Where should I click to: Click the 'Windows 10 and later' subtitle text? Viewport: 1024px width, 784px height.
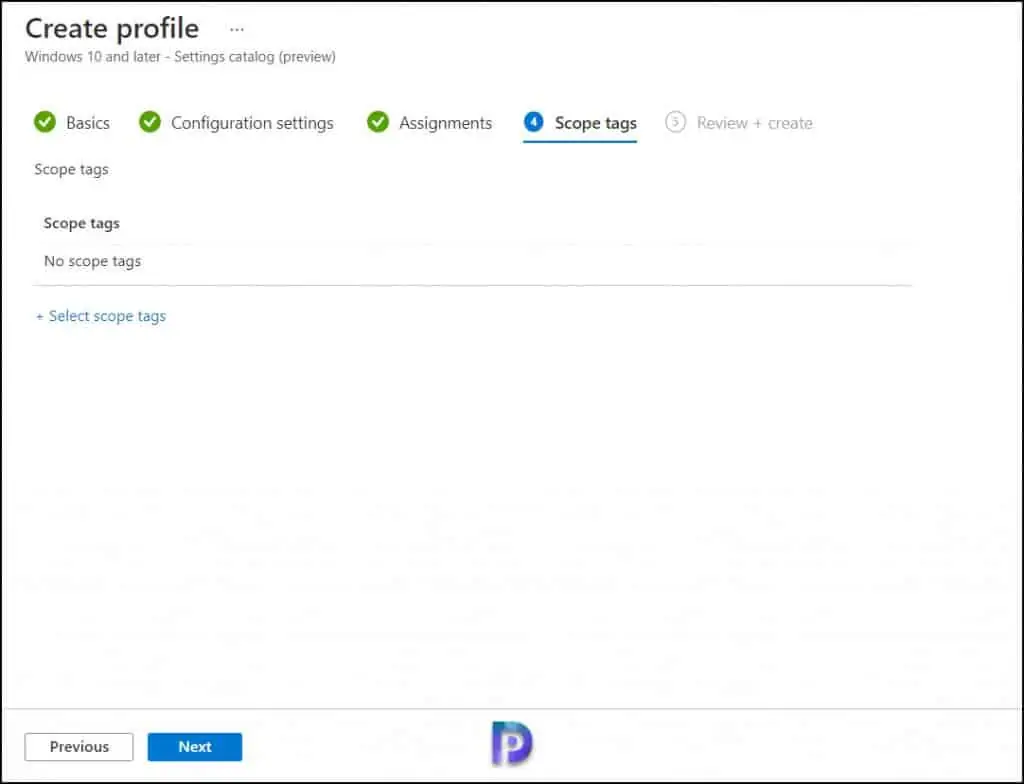(92, 57)
